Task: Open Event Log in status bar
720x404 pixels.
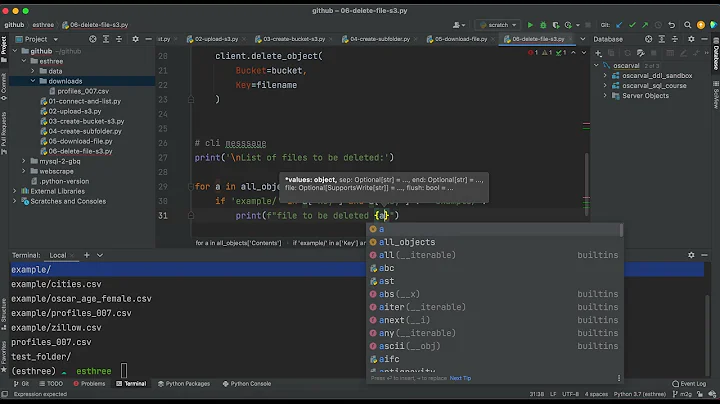Action: (689, 384)
